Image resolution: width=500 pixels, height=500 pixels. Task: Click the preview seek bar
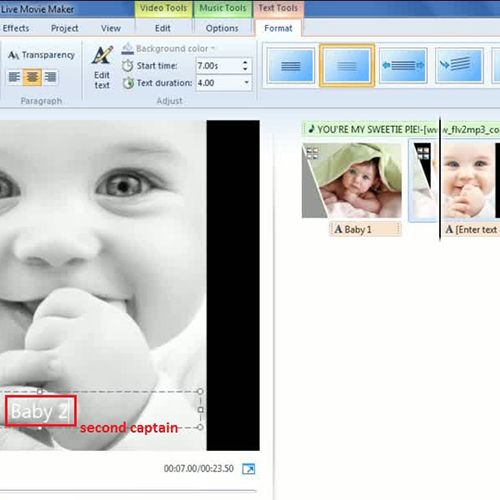point(128,491)
